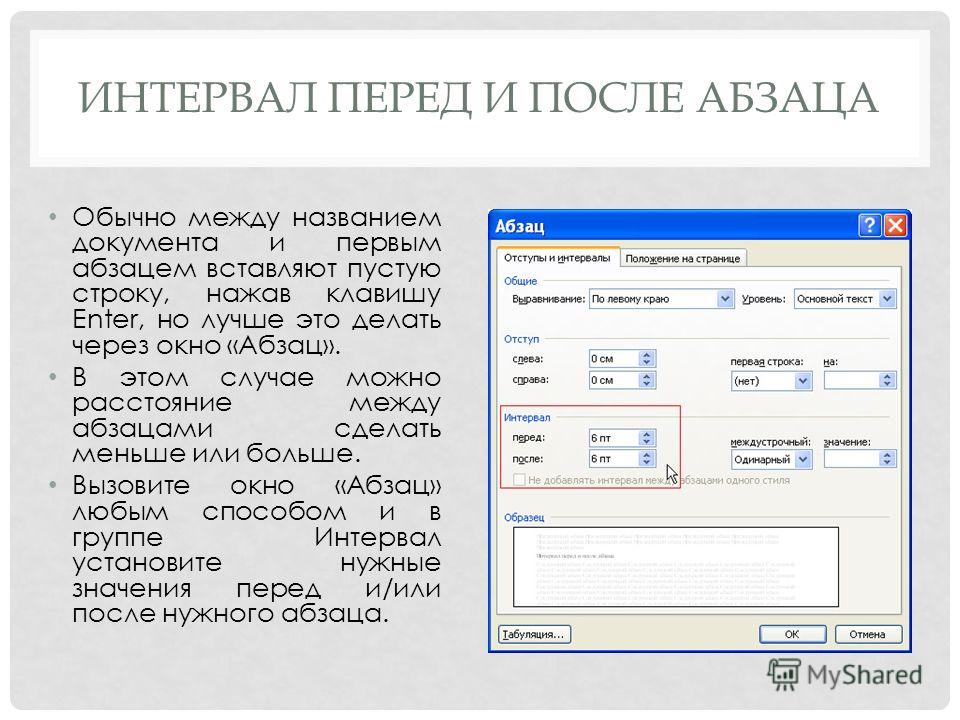Click the Табуляция... button
Screen dimensions: 960x720
[534, 634]
